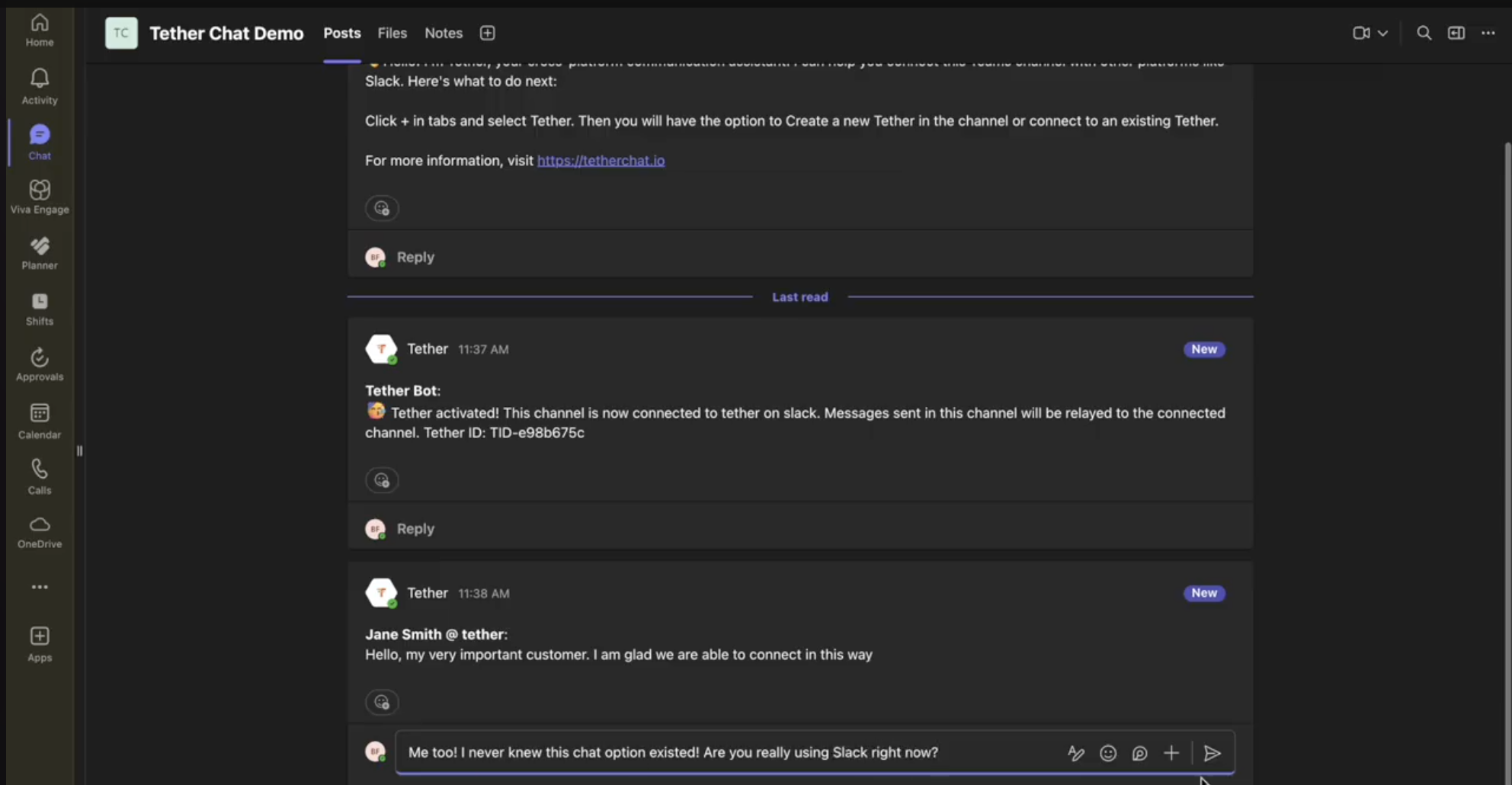Open channel more options menu
The width and height of the screenshot is (1512, 785).
1488,33
